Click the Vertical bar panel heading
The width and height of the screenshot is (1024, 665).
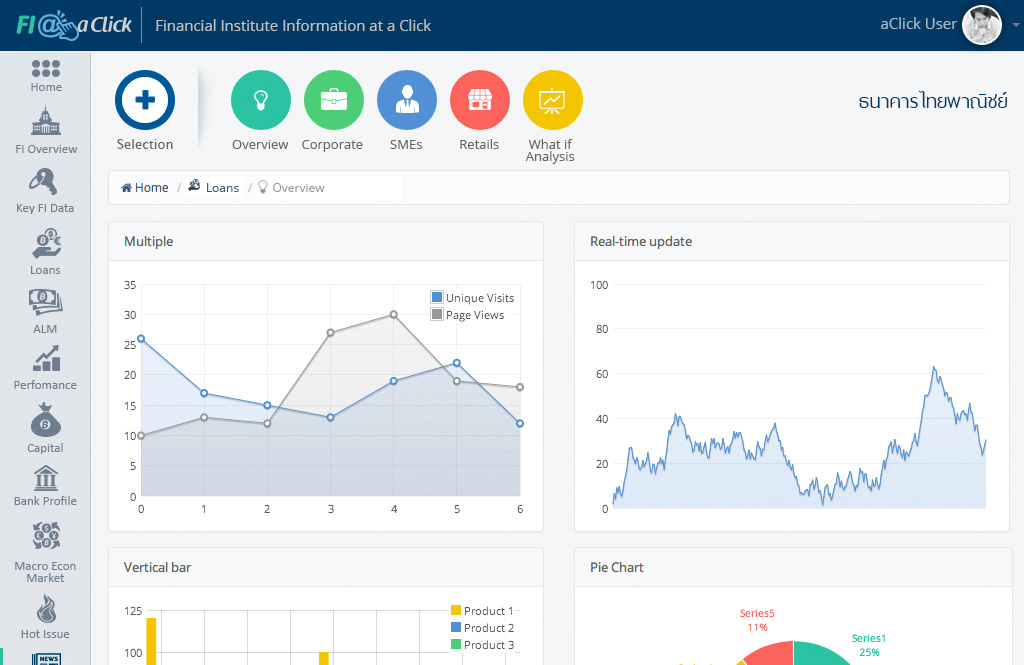(157, 567)
